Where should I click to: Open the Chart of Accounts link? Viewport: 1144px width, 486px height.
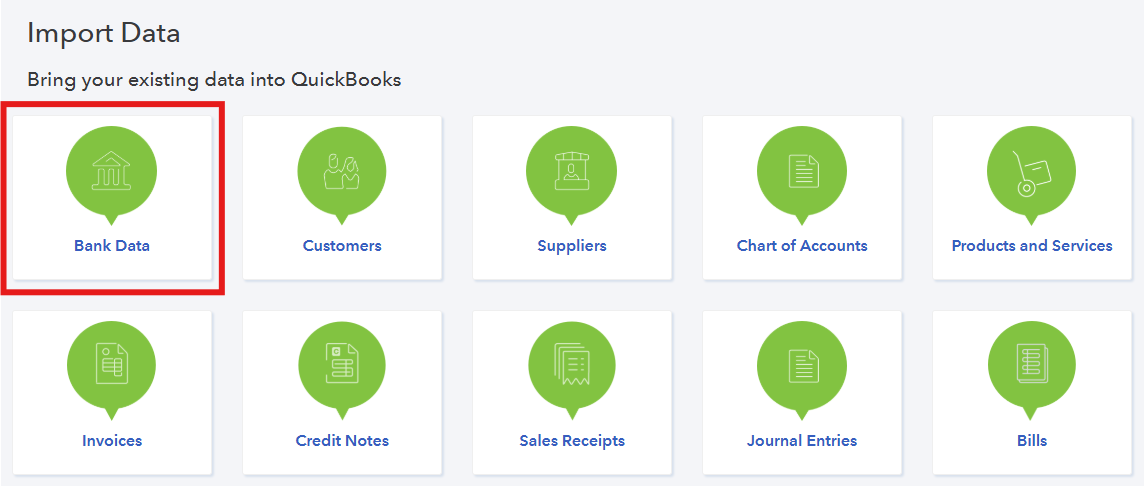point(802,245)
